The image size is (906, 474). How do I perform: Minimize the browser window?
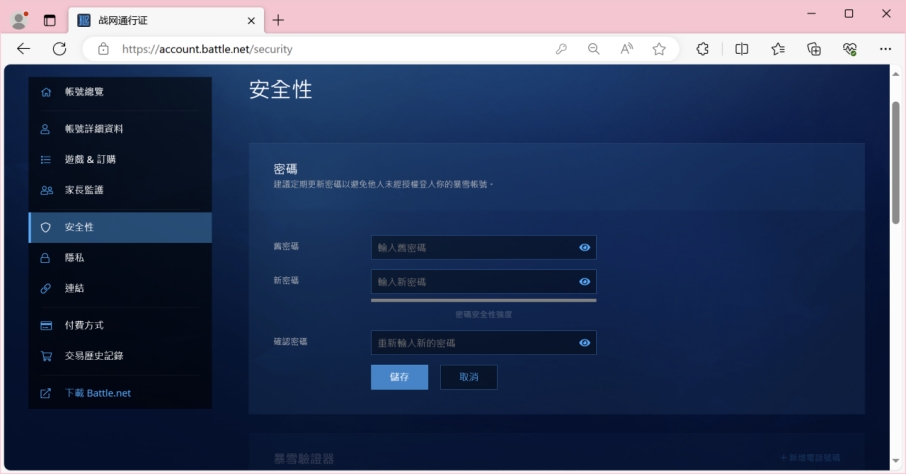pyautogui.click(x=811, y=13)
